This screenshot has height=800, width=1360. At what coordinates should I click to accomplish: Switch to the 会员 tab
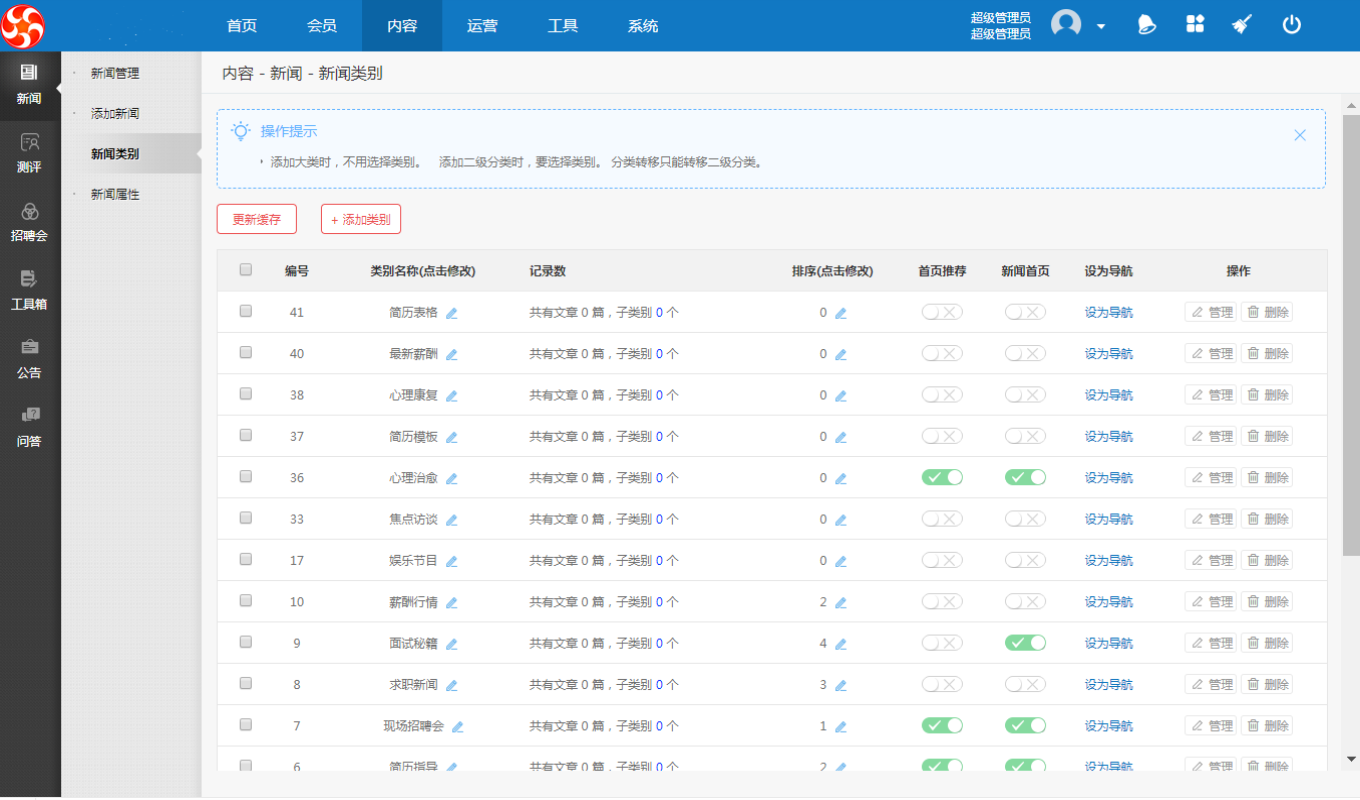pyautogui.click(x=321, y=25)
